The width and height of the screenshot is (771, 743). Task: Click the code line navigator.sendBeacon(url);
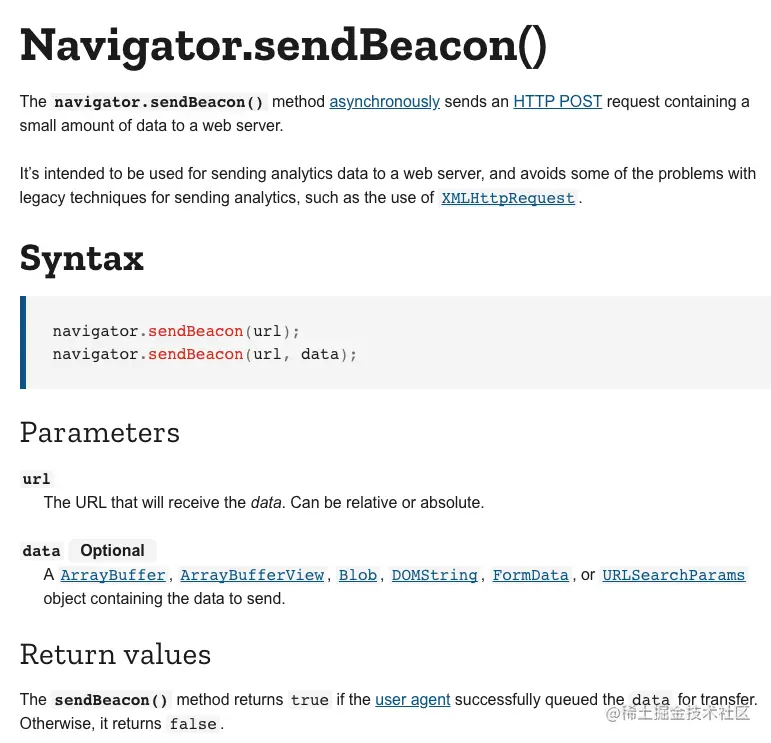click(x=176, y=331)
